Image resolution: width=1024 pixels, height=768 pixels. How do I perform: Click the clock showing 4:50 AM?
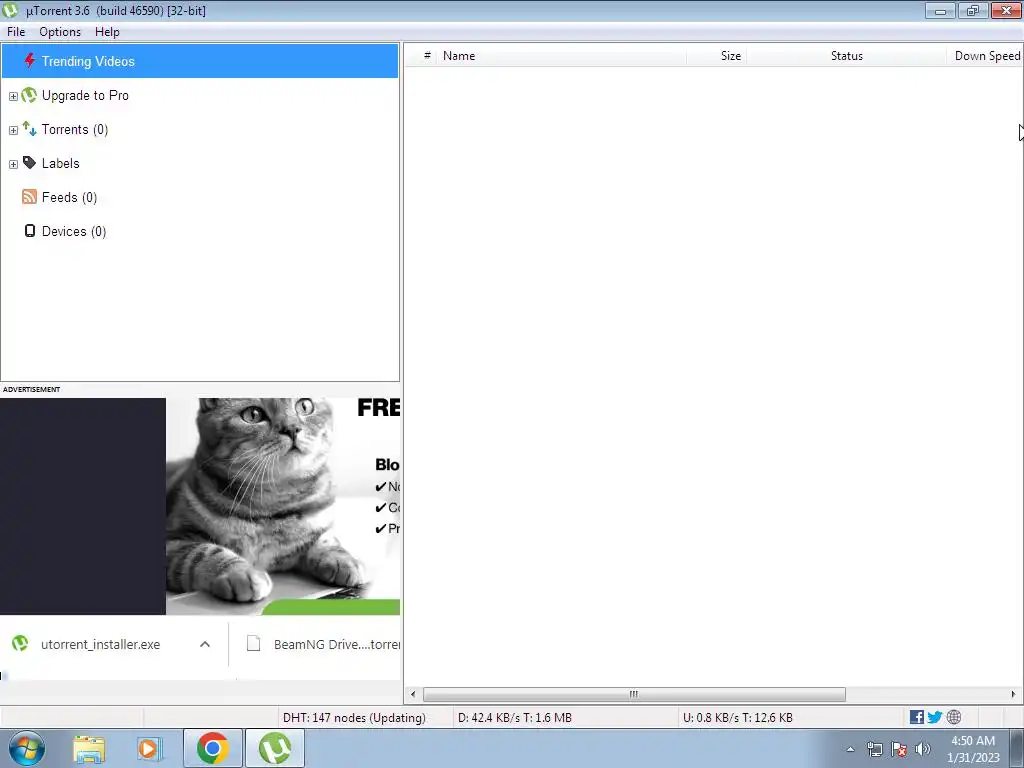click(x=973, y=748)
